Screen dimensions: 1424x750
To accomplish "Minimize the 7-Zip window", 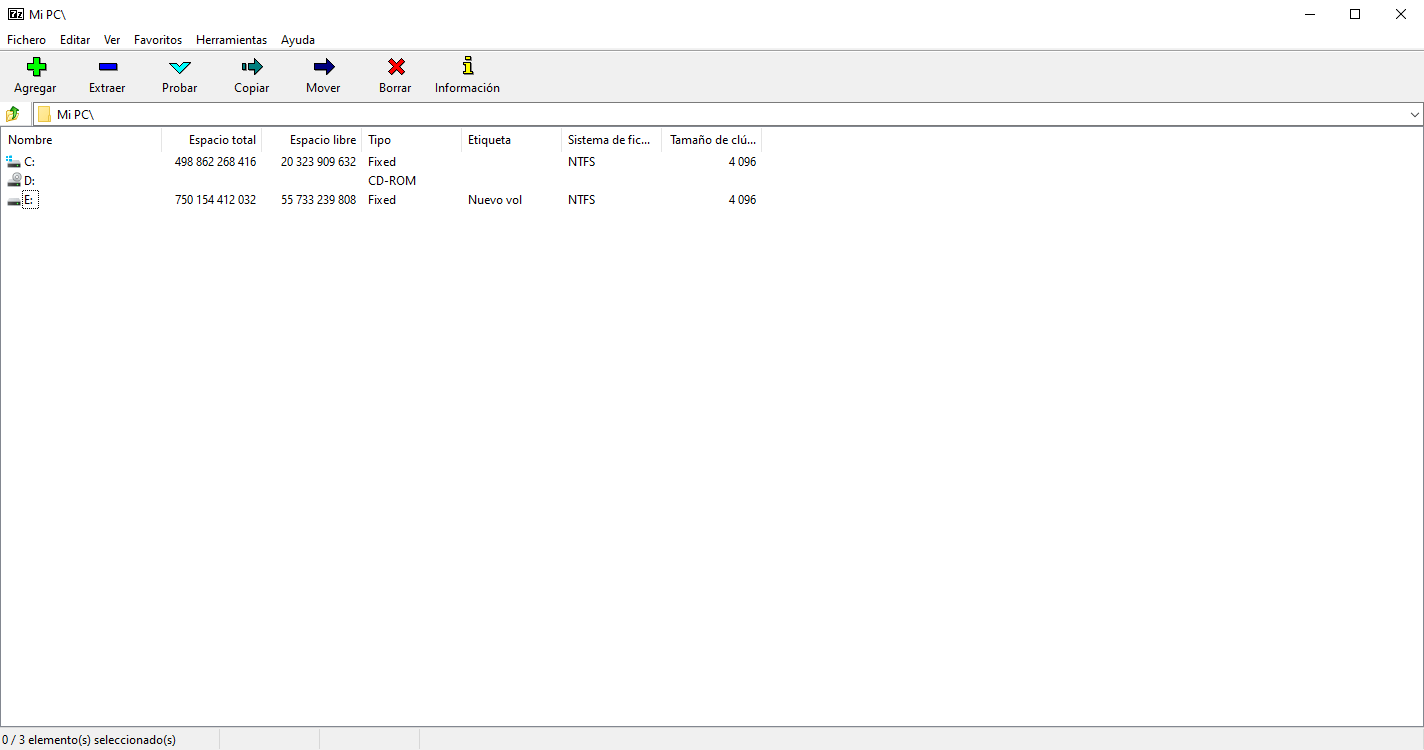I will [1310, 14].
